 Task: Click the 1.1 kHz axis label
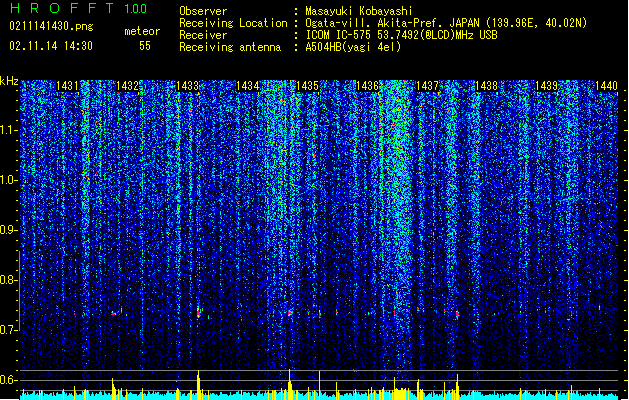tap(9, 130)
